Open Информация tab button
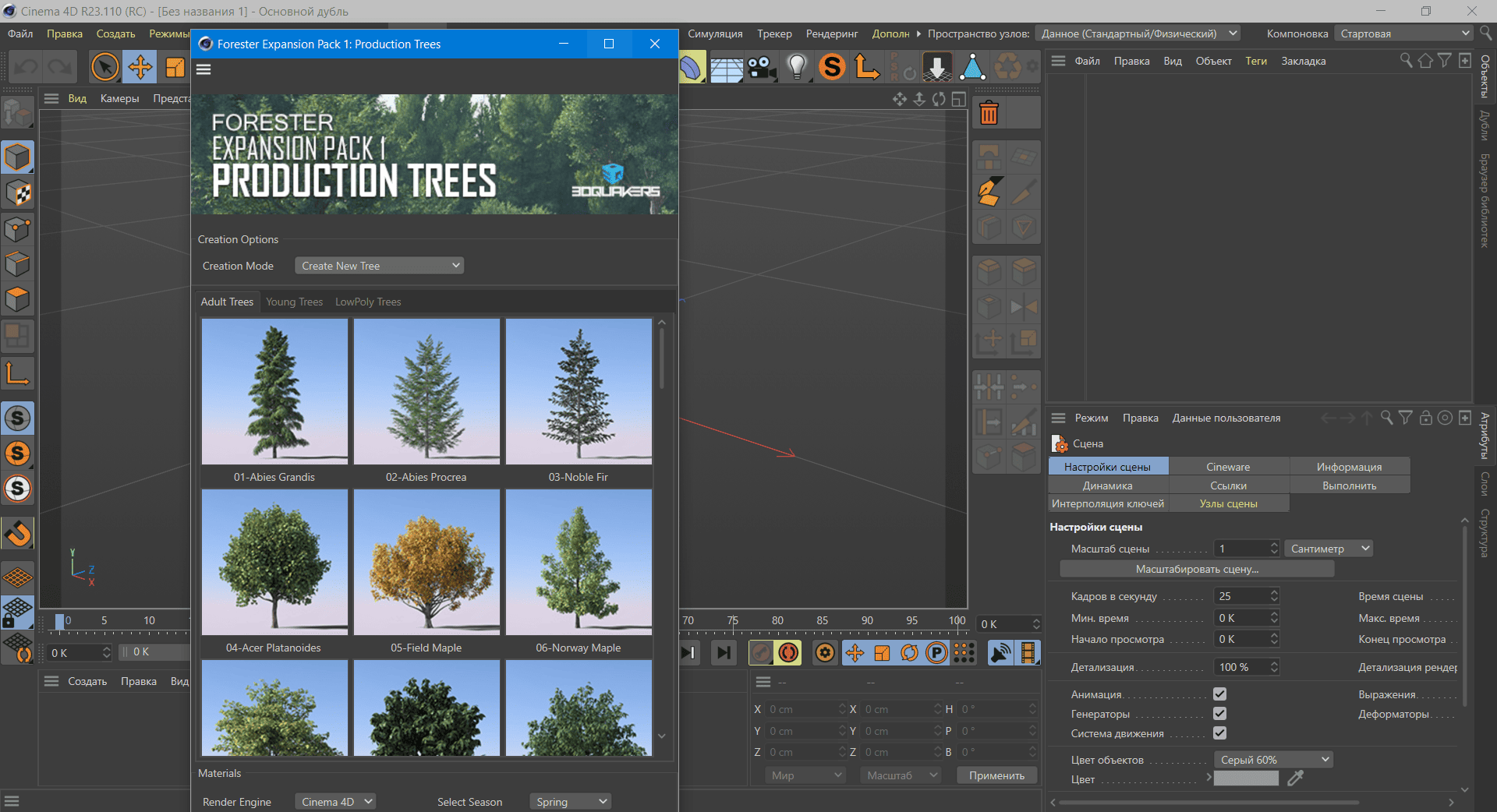 point(1349,467)
